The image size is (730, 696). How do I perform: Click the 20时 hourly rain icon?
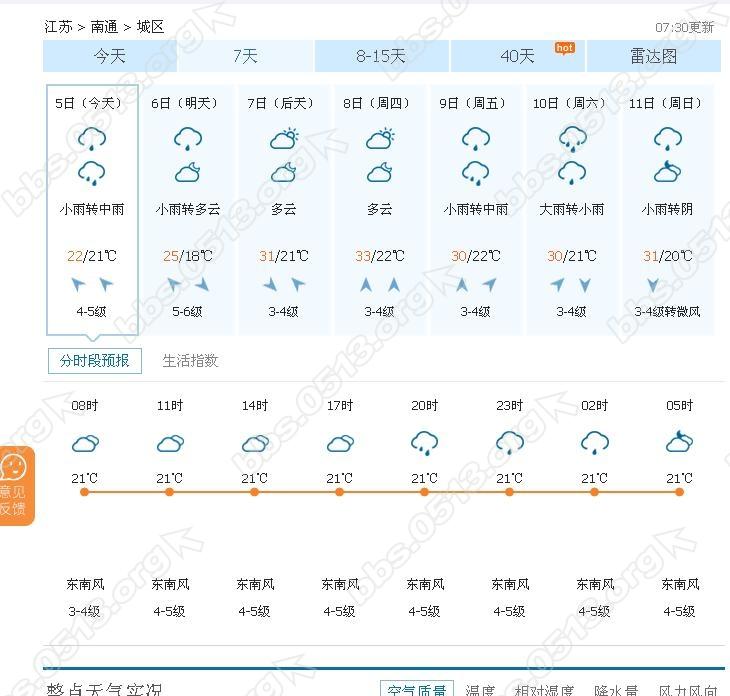click(x=425, y=443)
